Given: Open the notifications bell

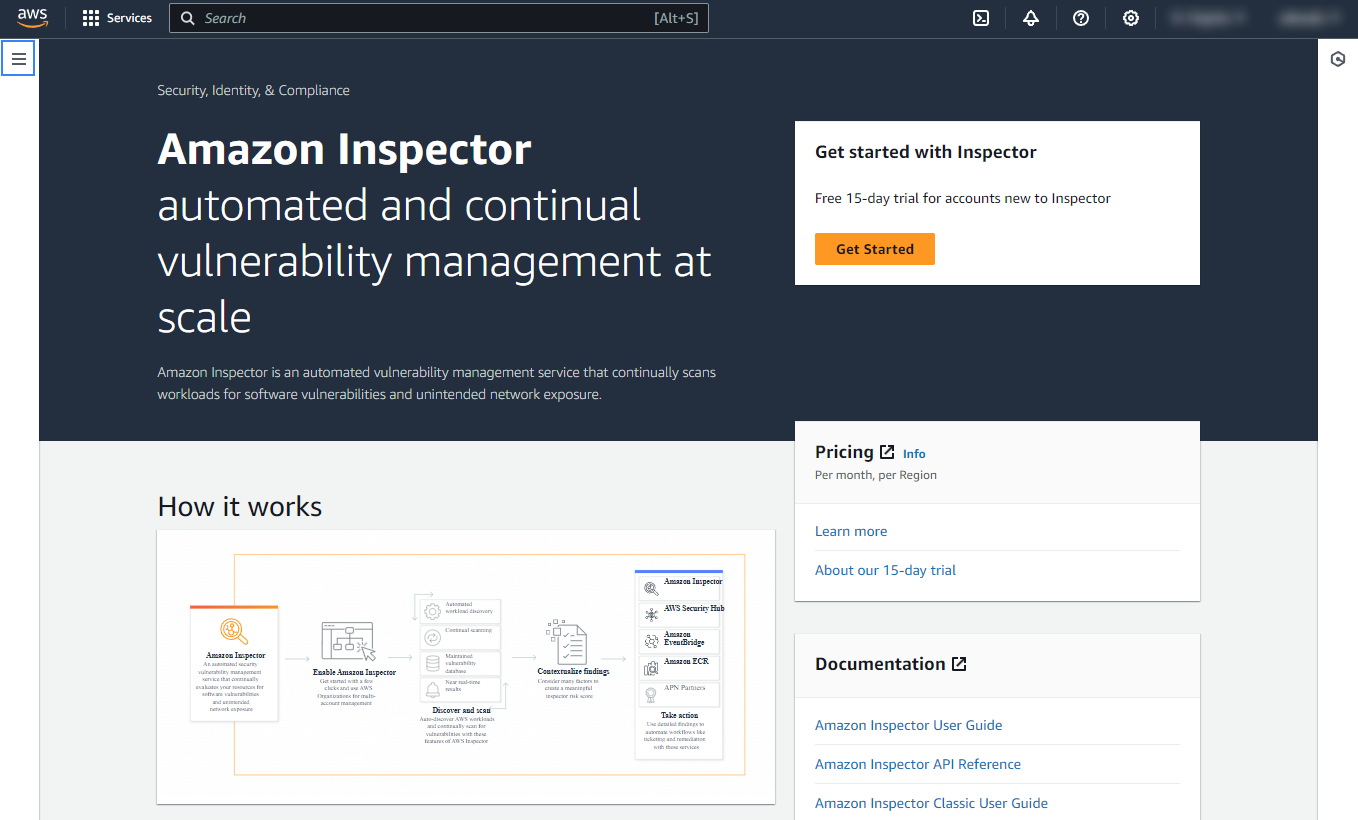Looking at the screenshot, I should 1031,18.
